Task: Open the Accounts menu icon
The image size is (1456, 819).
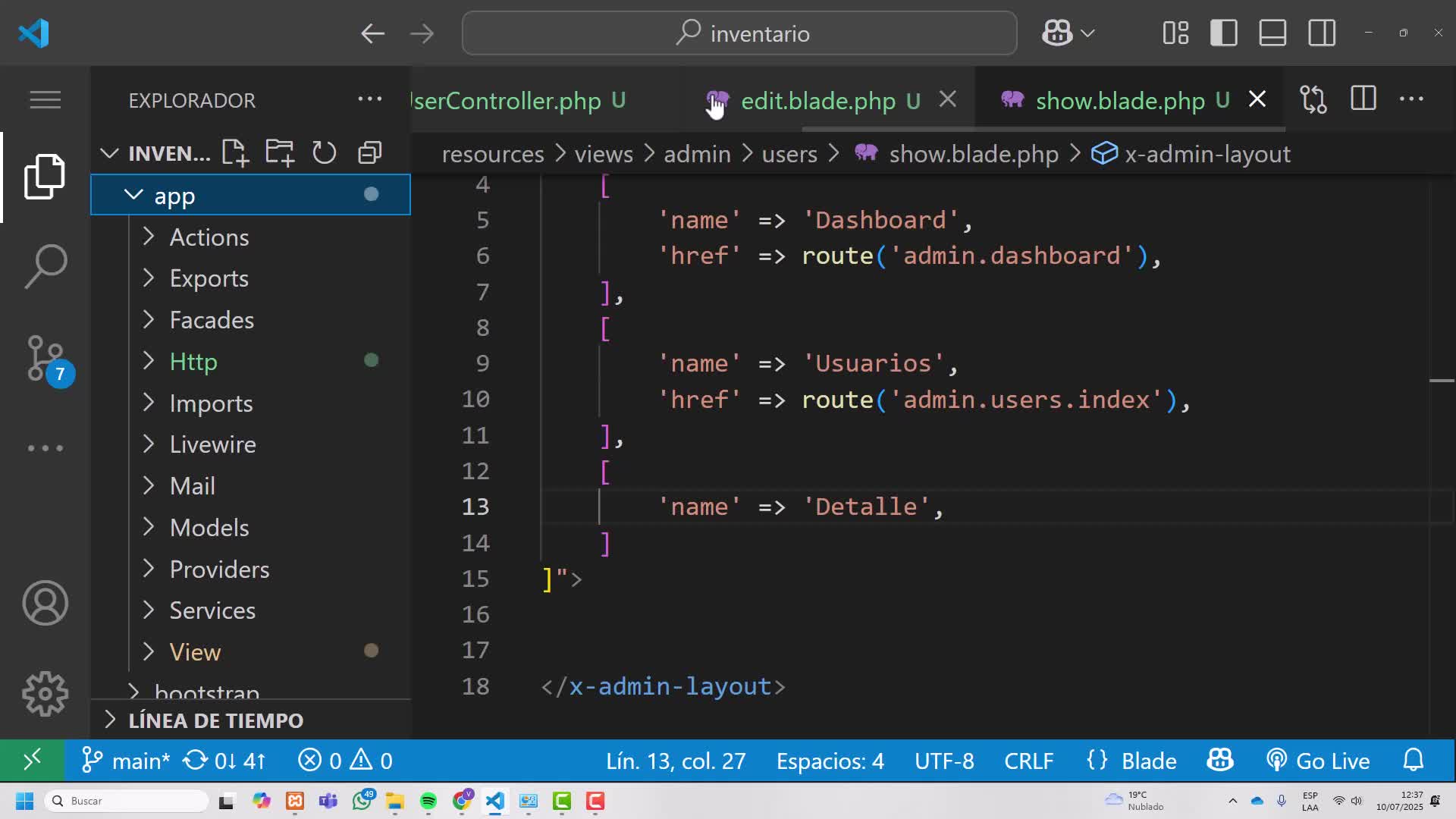Action: (x=45, y=603)
